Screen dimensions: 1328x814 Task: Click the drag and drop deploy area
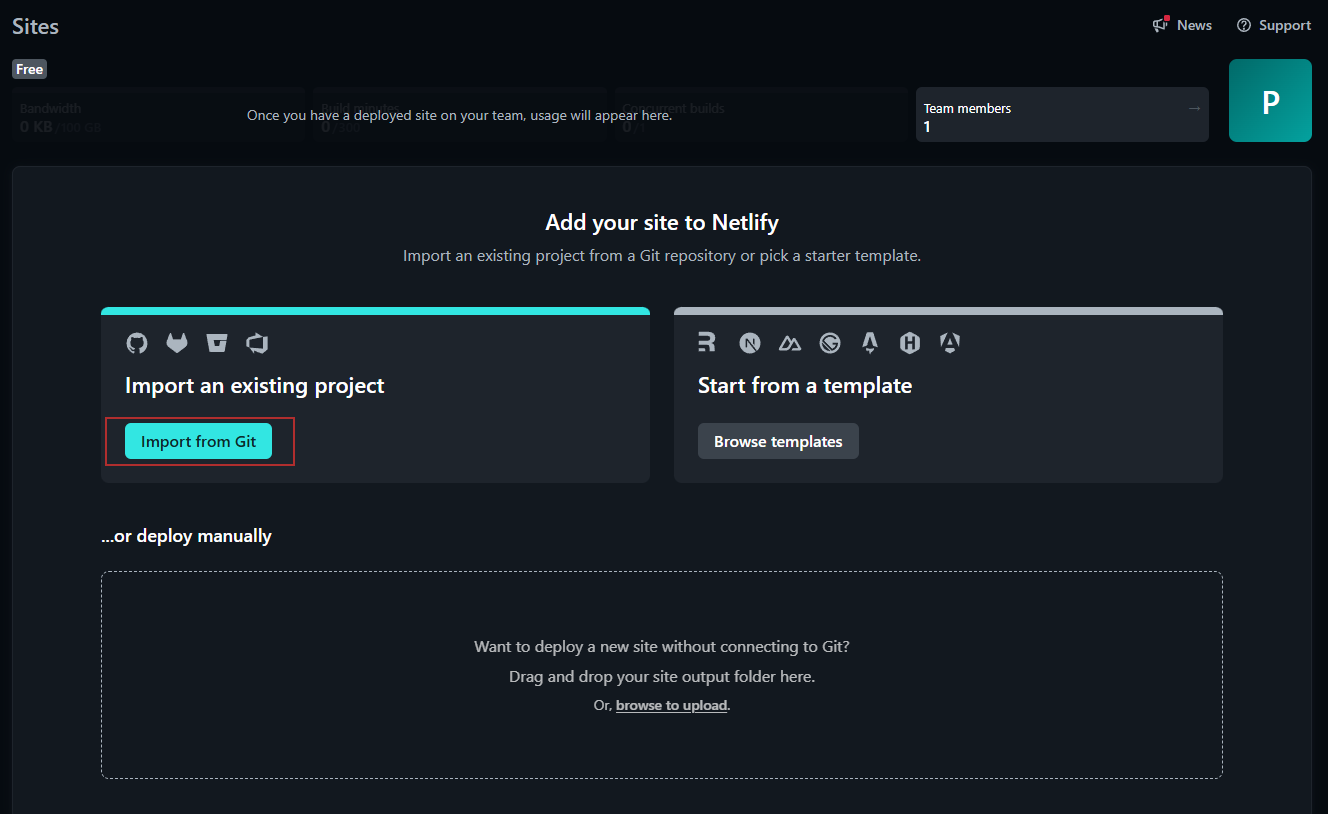click(x=662, y=675)
